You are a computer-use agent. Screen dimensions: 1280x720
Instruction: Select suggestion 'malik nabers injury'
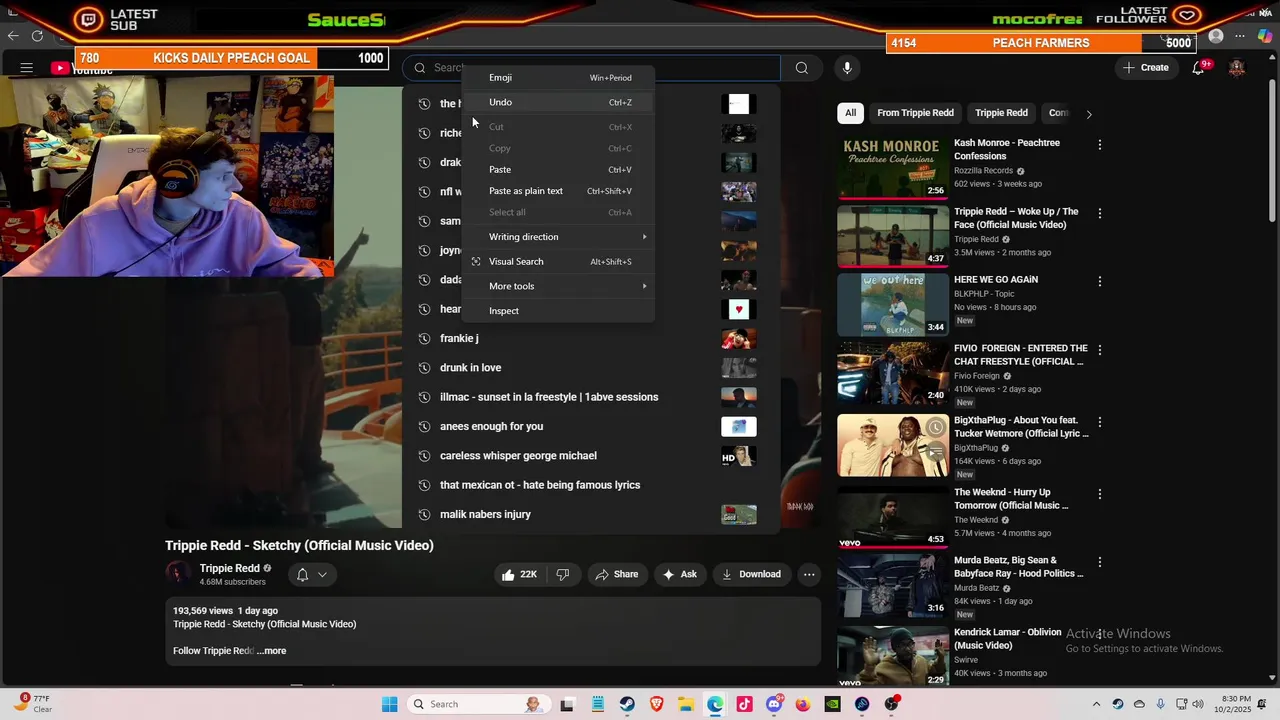591,514
